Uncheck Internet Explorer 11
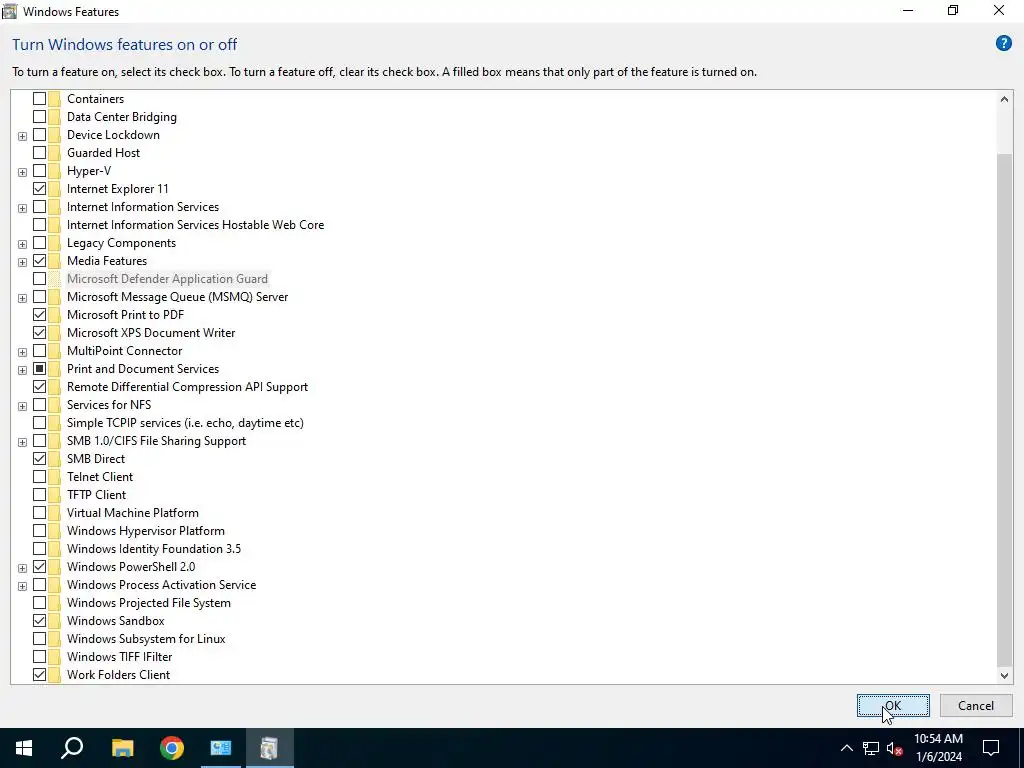This screenshot has width=1024, height=768. (39, 189)
